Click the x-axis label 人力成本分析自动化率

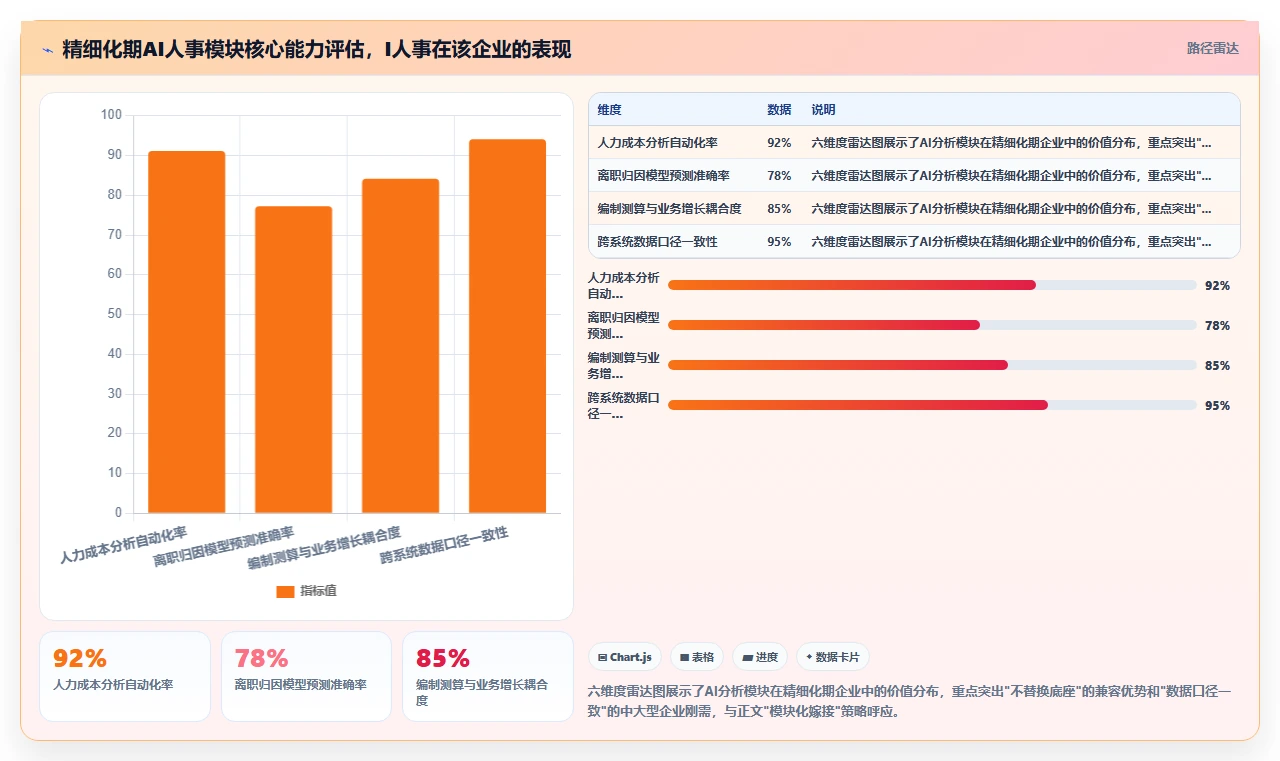click(x=123, y=544)
